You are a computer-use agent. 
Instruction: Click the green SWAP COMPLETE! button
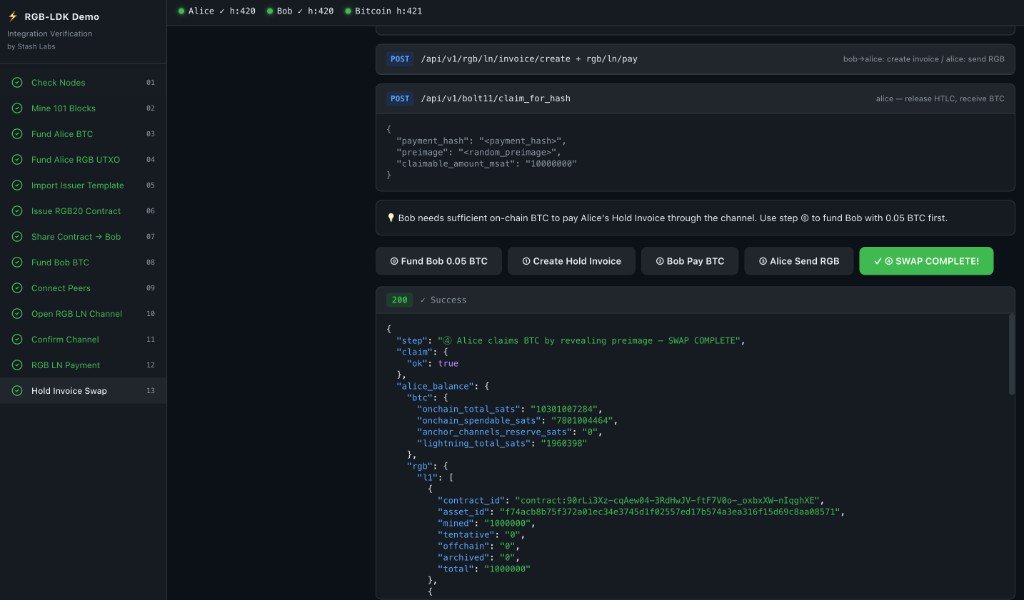pyautogui.click(x=926, y=261)
